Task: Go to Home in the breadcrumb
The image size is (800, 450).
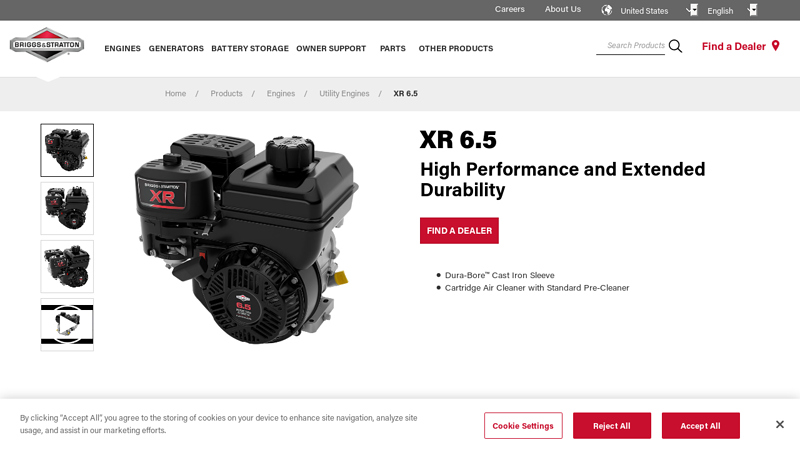Action: click(176, 93)
